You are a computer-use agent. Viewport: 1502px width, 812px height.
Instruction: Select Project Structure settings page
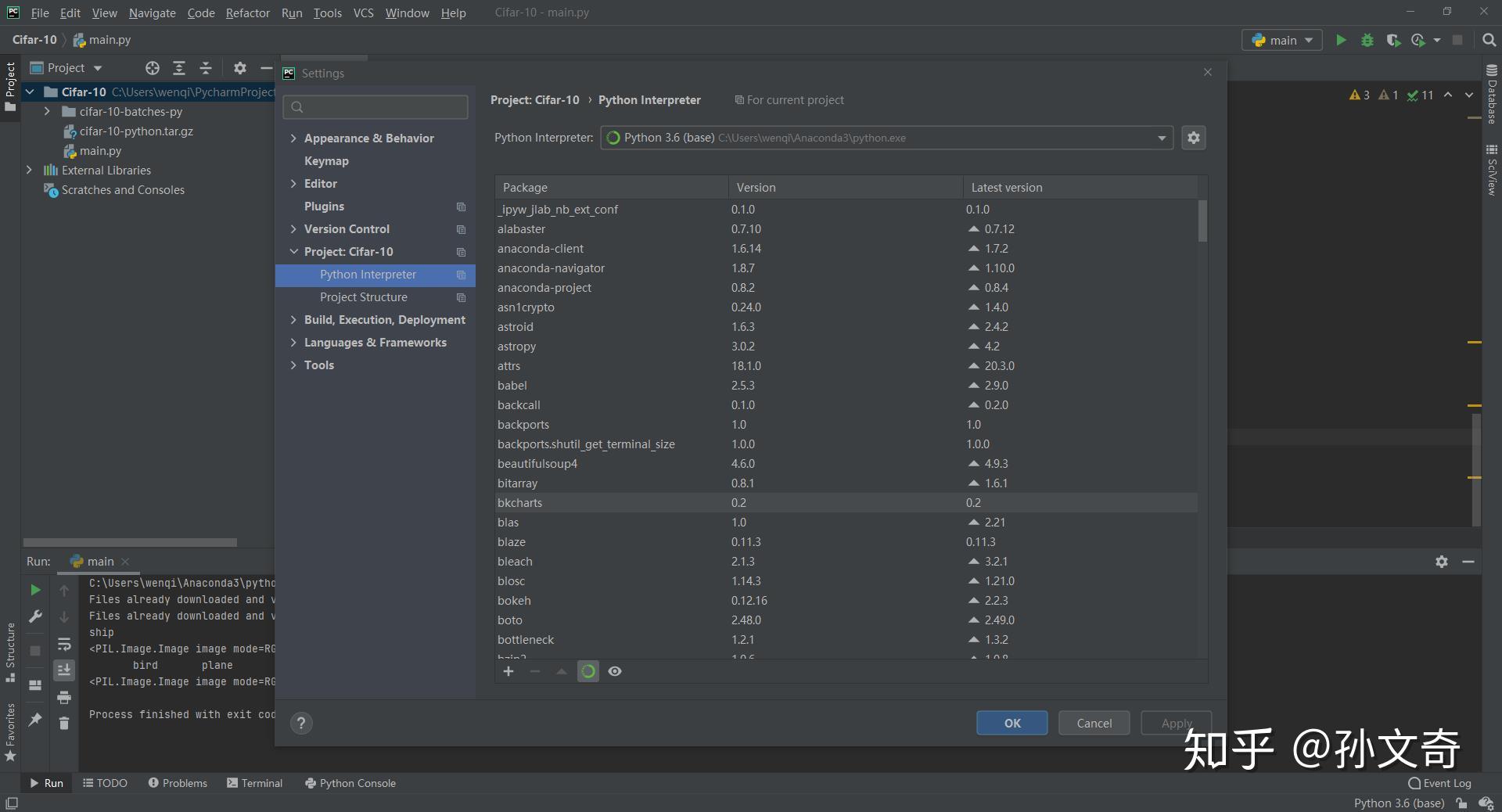coord(375,297)
